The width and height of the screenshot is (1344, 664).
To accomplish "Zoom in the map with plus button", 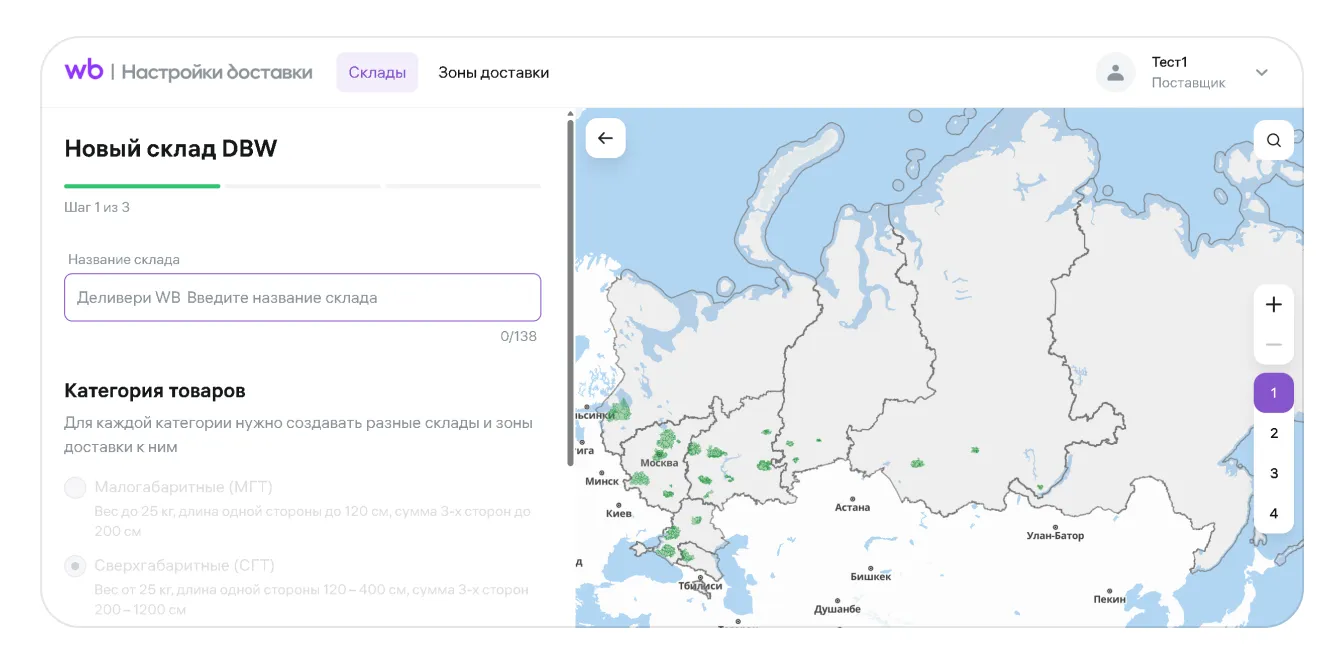I will coord(1274,305).
